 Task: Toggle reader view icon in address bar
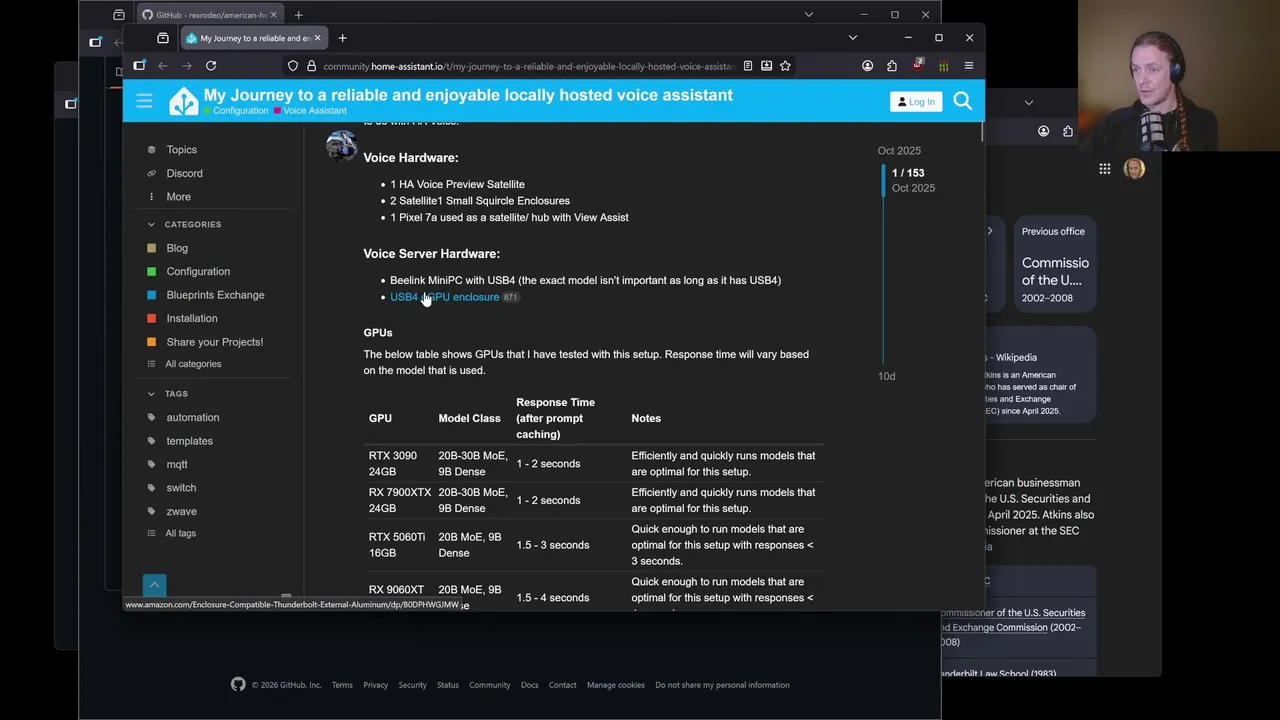pos(747,66)
